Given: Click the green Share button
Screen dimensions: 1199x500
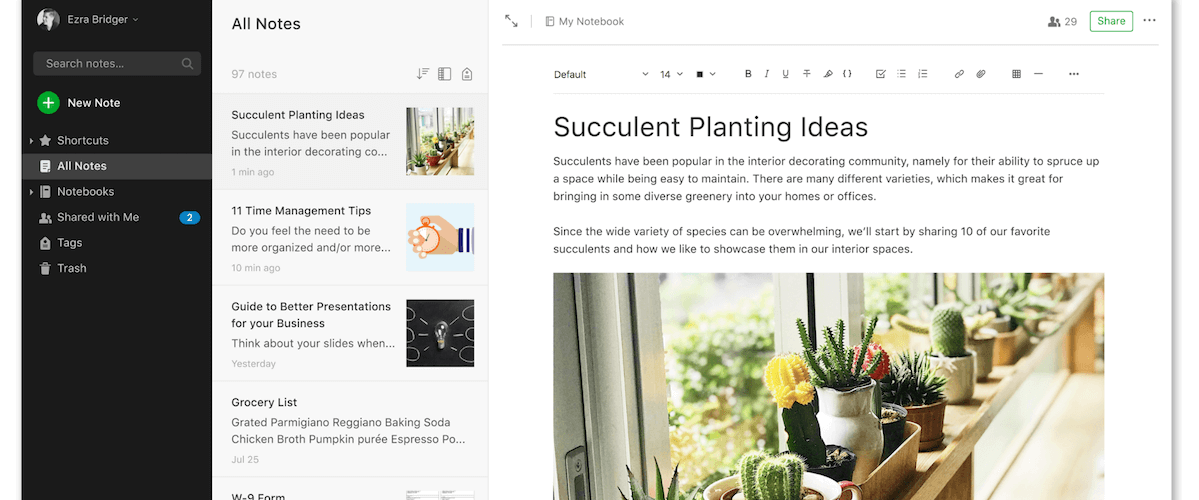Looking at the screenshot, I should [1111, 21].
